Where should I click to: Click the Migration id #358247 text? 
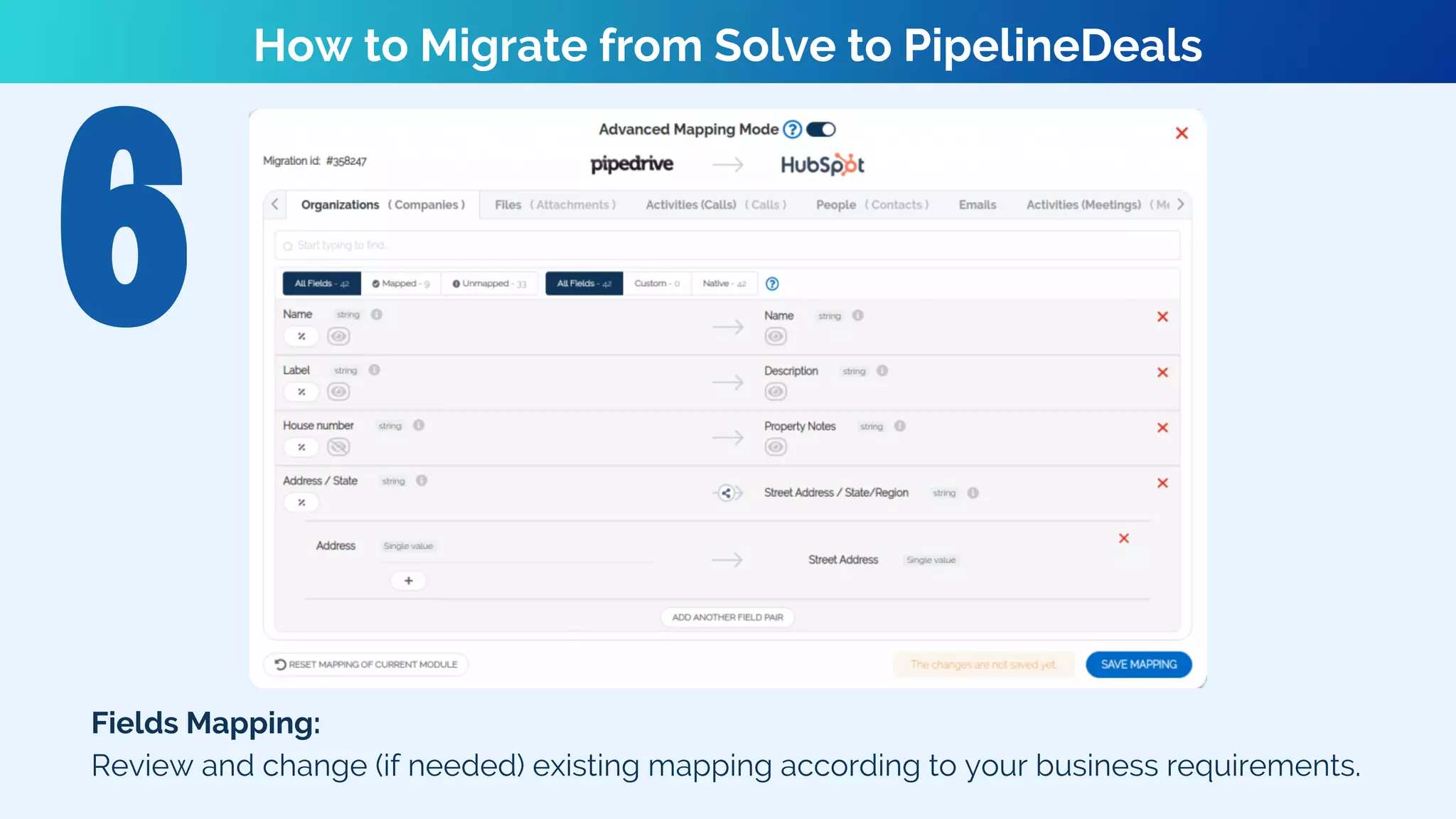[315, 161]
